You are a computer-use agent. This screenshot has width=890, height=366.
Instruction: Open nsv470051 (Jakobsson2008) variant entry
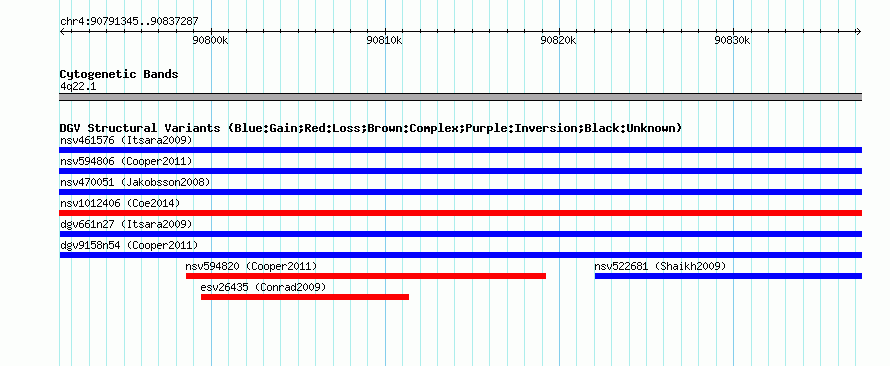pos(135,182)
